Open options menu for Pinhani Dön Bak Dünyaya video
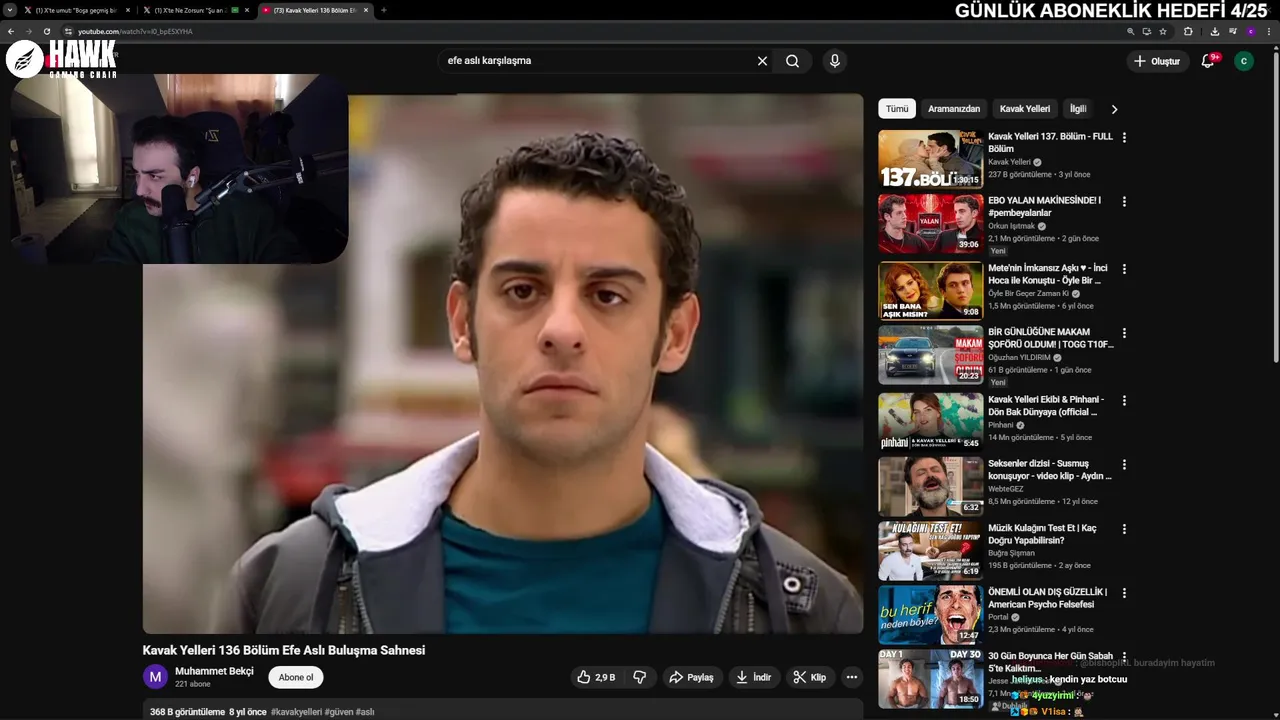This screenshot has height=720, width=1280. (1124, 401)
